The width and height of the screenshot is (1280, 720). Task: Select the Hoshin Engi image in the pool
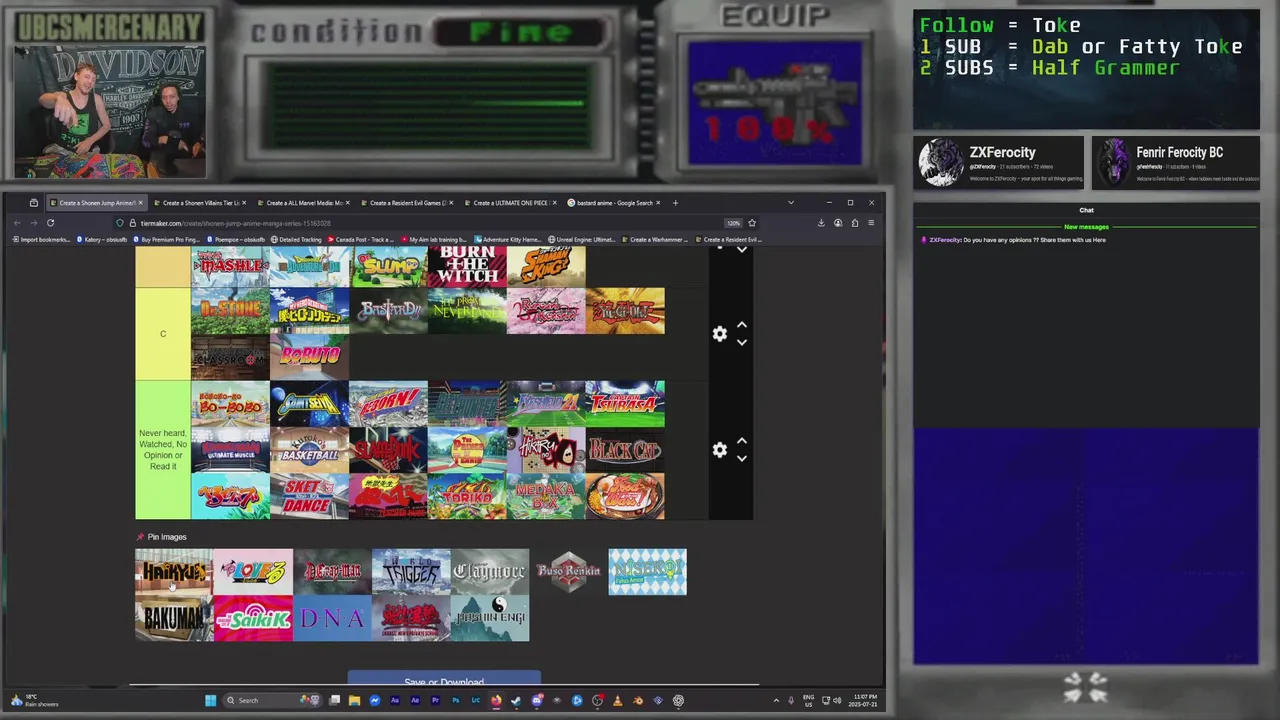coord(490,618)
